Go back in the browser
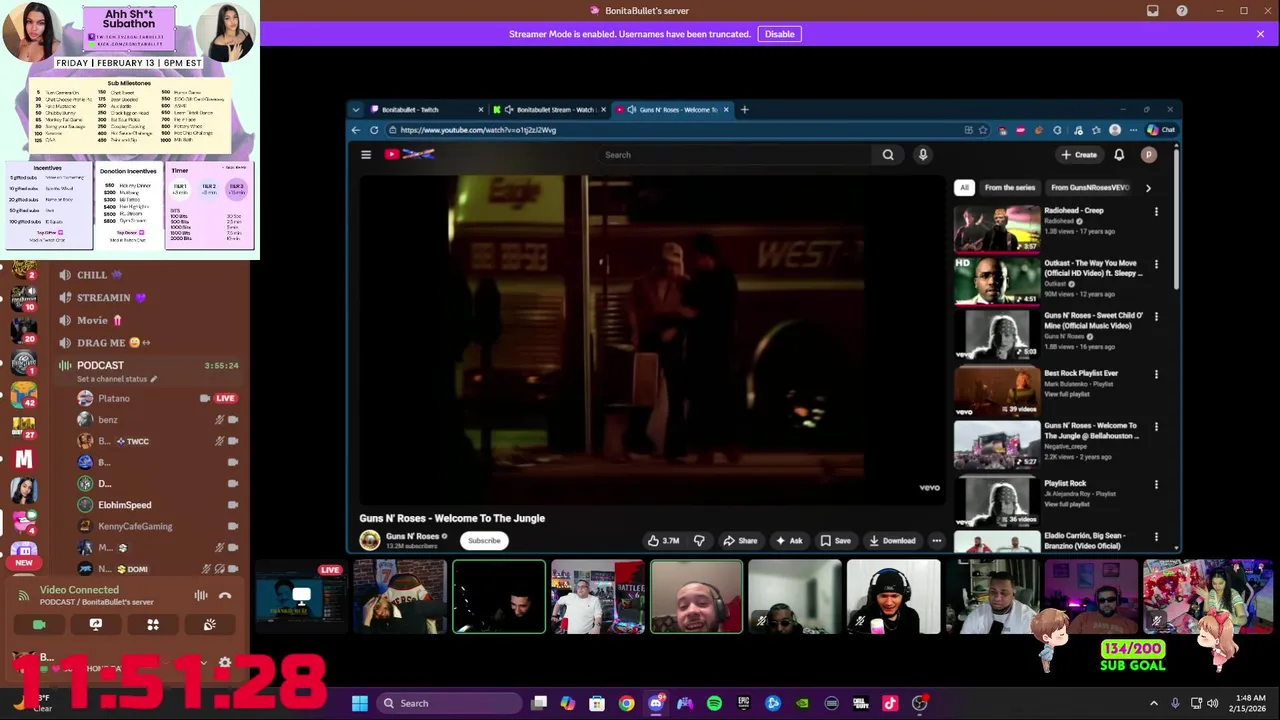This screenshot has height=720, width=1280. point(355,130)
